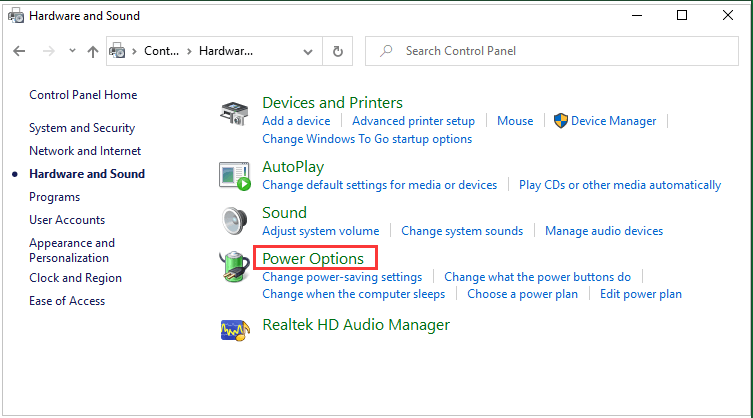Screen dimensions: 753x418
Task: Open the Recent locations dropdown arrow
Action: (72, 50)
